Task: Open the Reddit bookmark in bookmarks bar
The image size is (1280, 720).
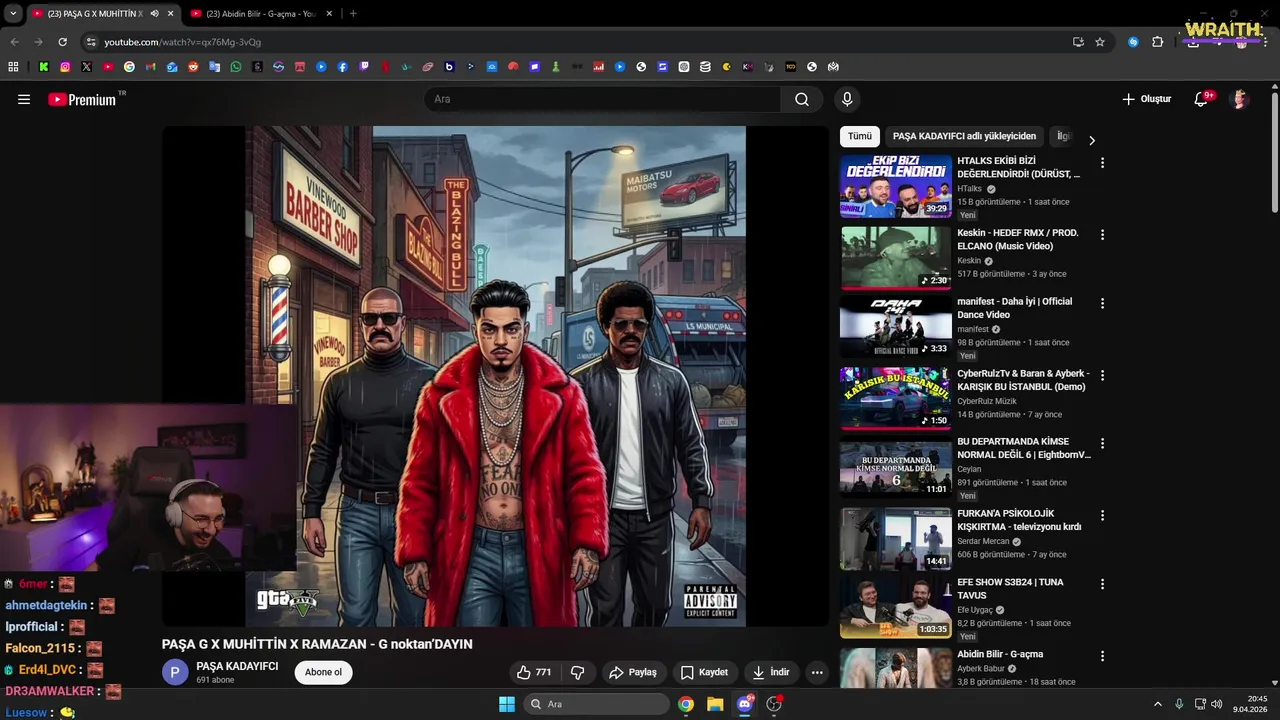Action: 193,67
